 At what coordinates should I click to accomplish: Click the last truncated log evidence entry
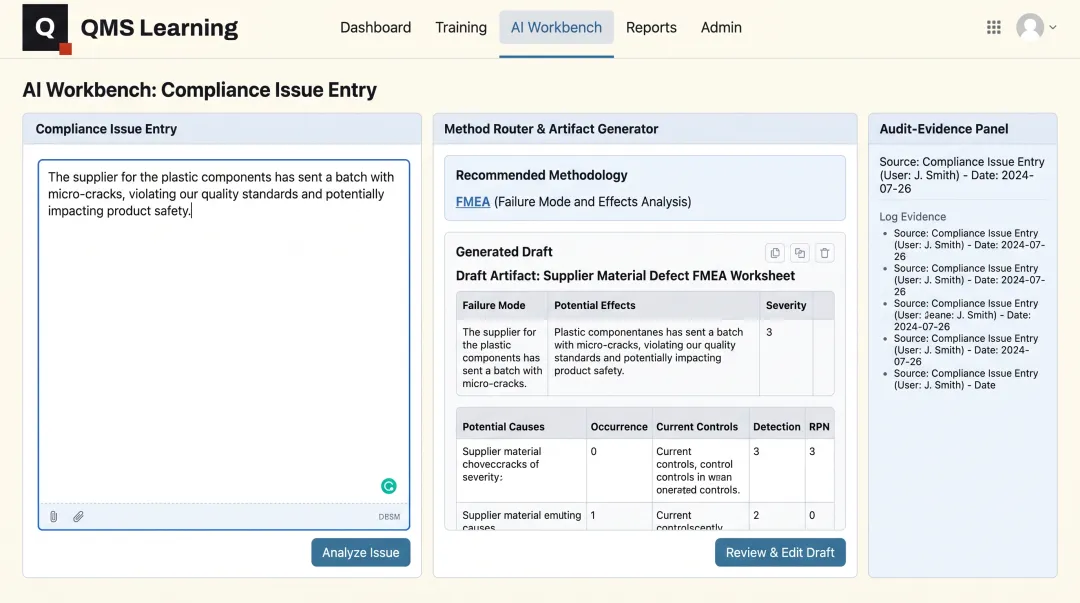[x=966, y=379]
